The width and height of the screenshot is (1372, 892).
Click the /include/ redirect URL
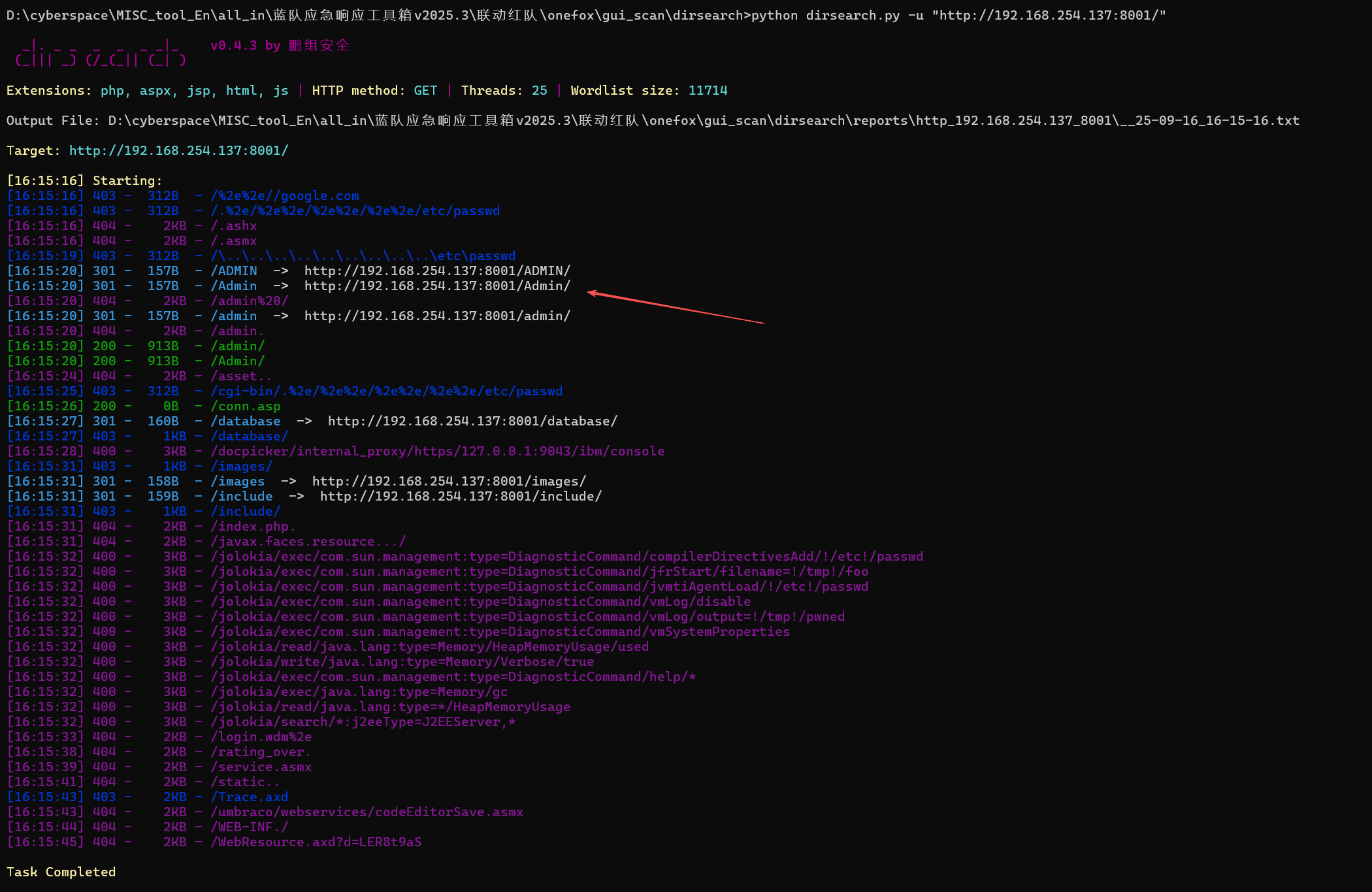point(461,496)
